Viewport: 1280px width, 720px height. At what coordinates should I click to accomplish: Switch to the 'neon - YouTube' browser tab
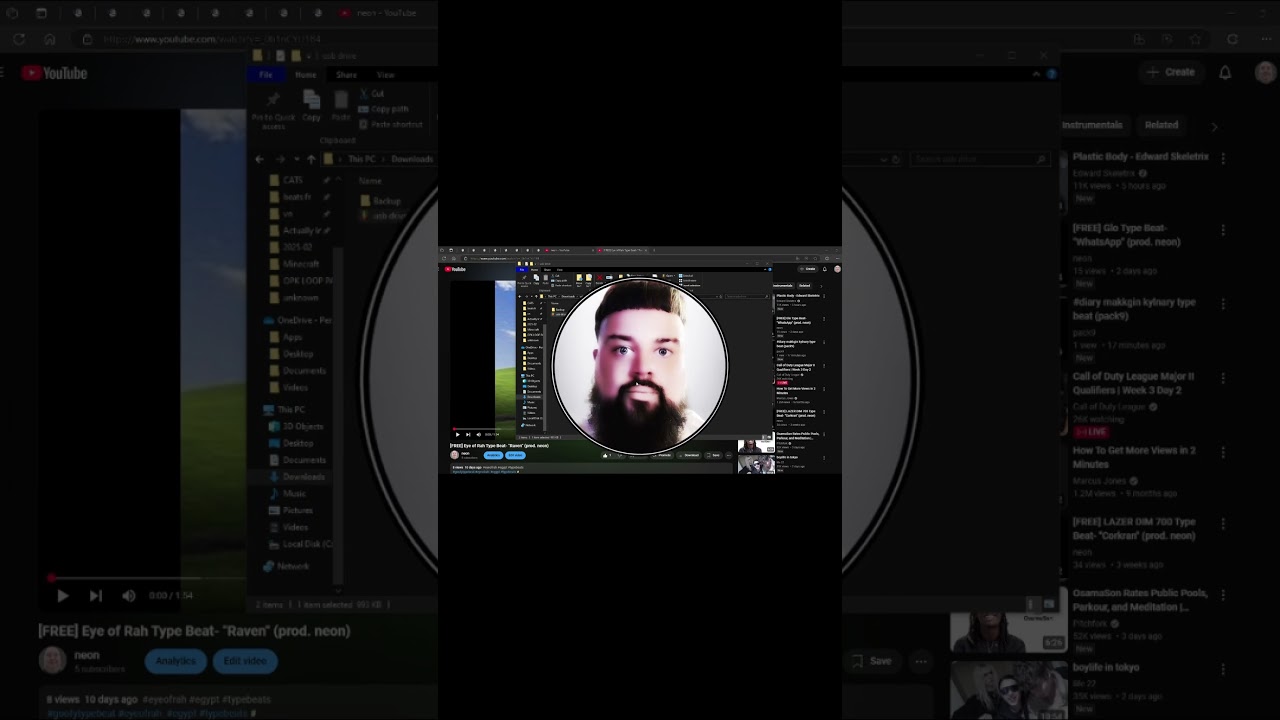pos(385,13)
